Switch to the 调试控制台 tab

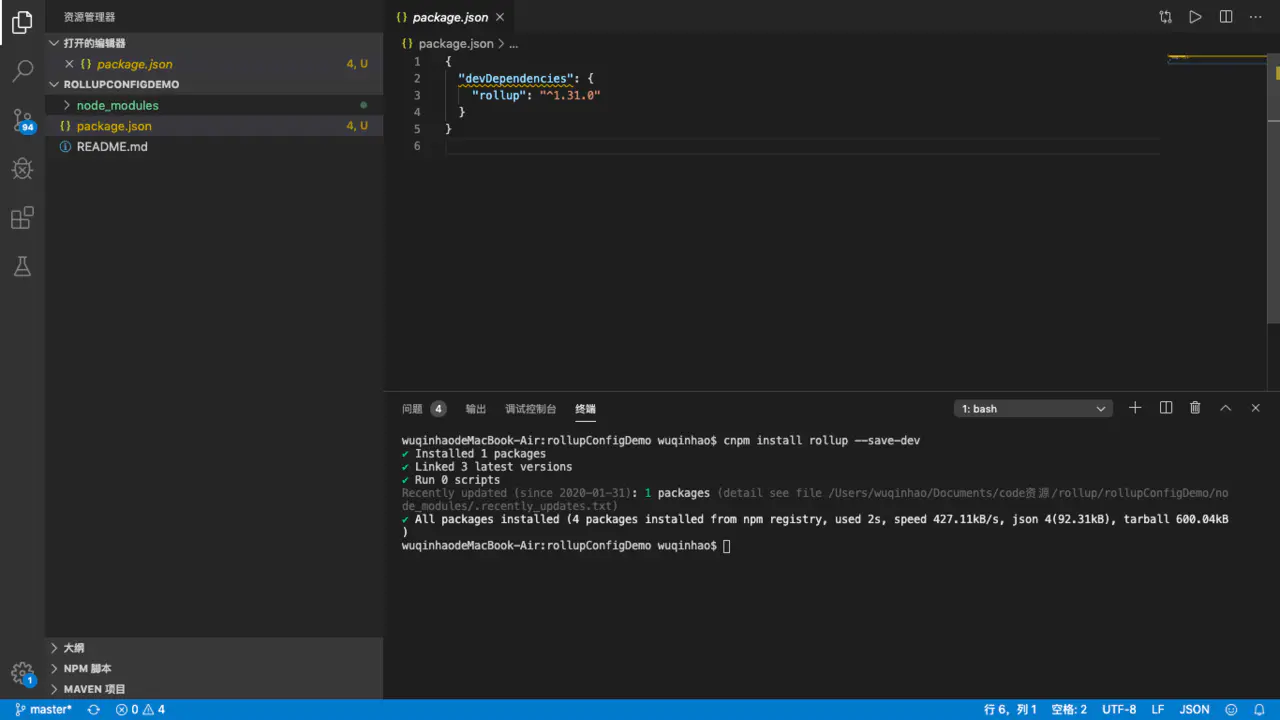[x=530, y=409]
